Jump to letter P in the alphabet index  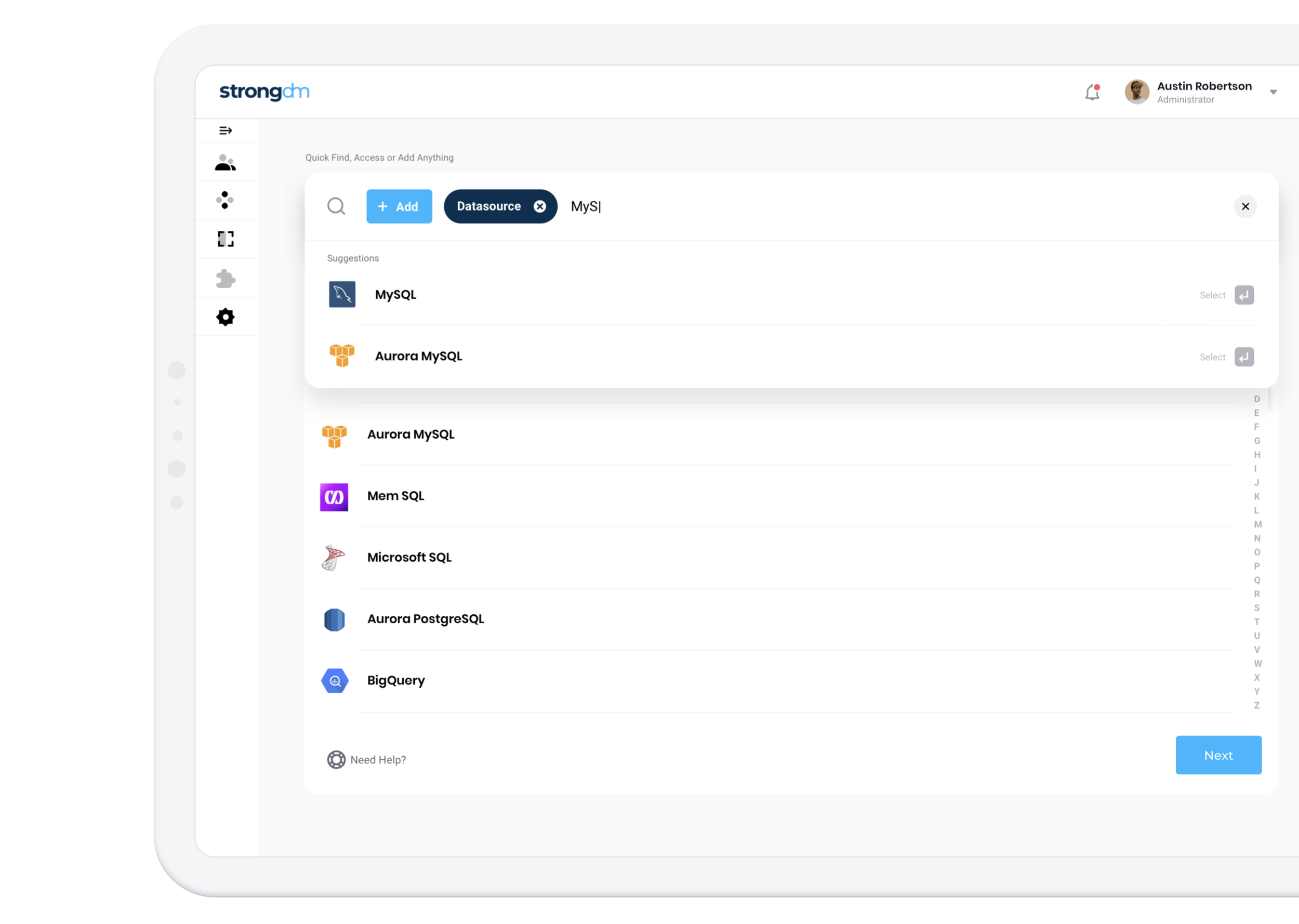1256,566
